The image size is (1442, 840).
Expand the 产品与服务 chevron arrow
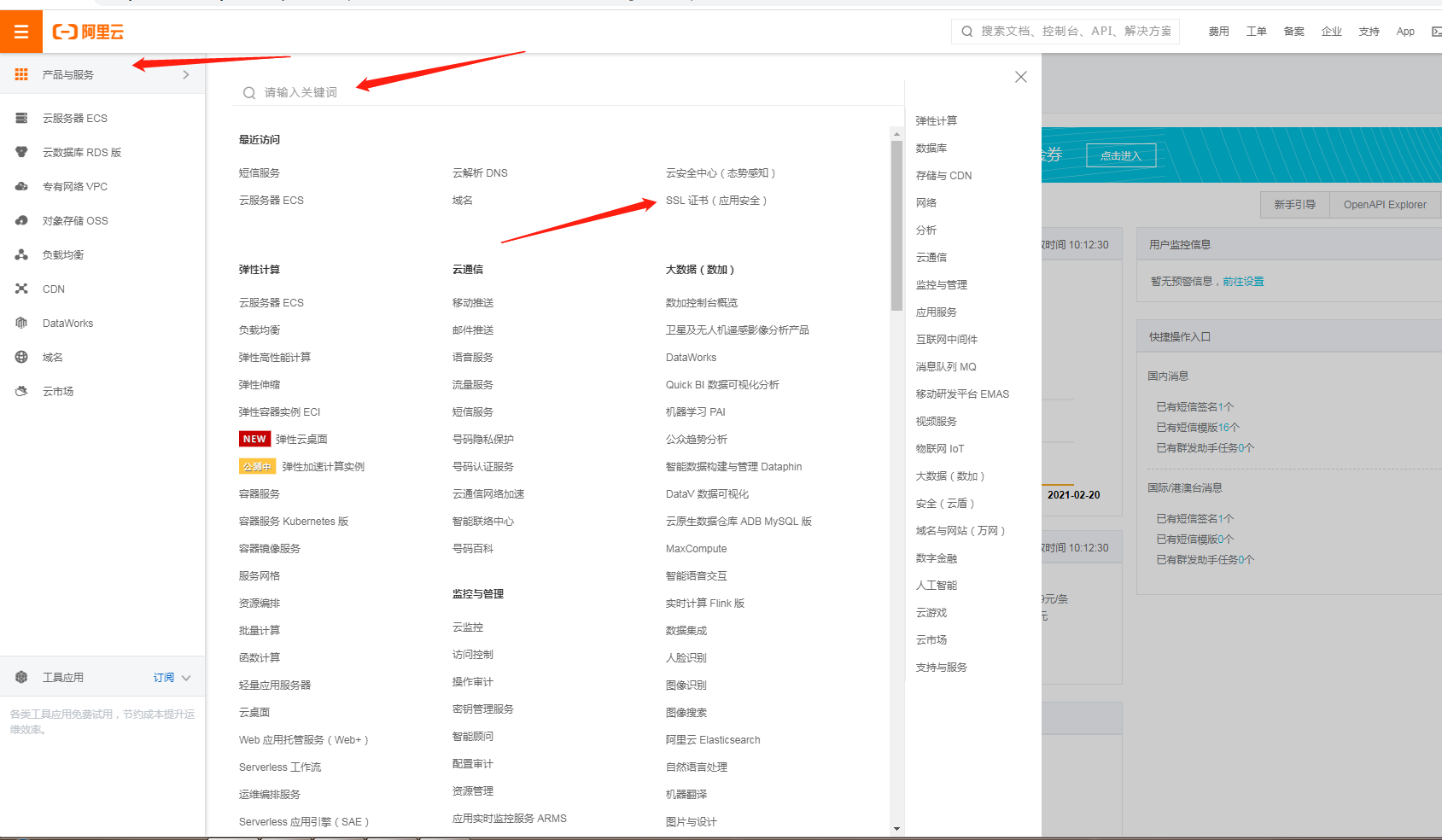185,75
